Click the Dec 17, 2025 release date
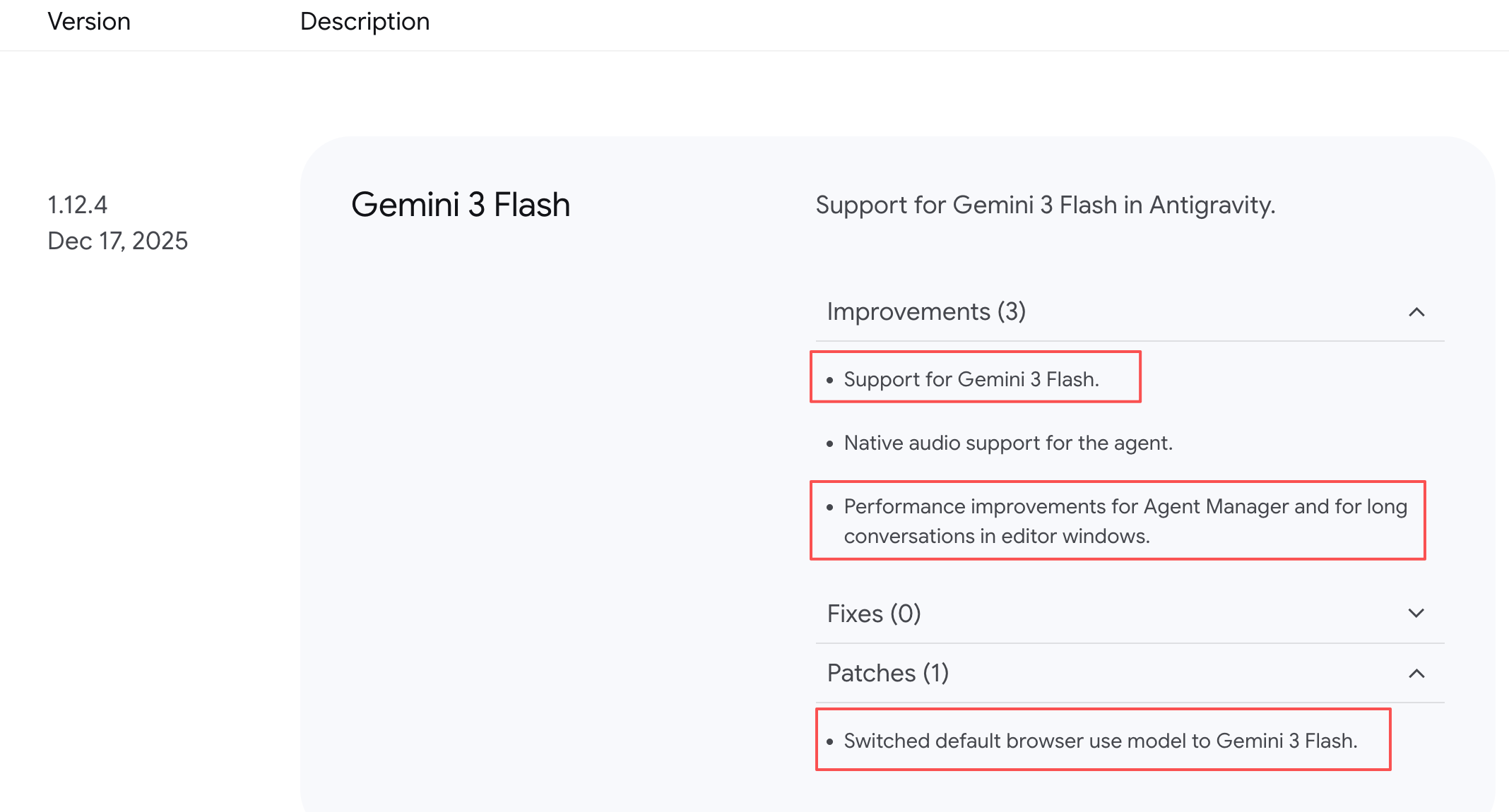Screen dimensions: 1509x812 point(118,241)
